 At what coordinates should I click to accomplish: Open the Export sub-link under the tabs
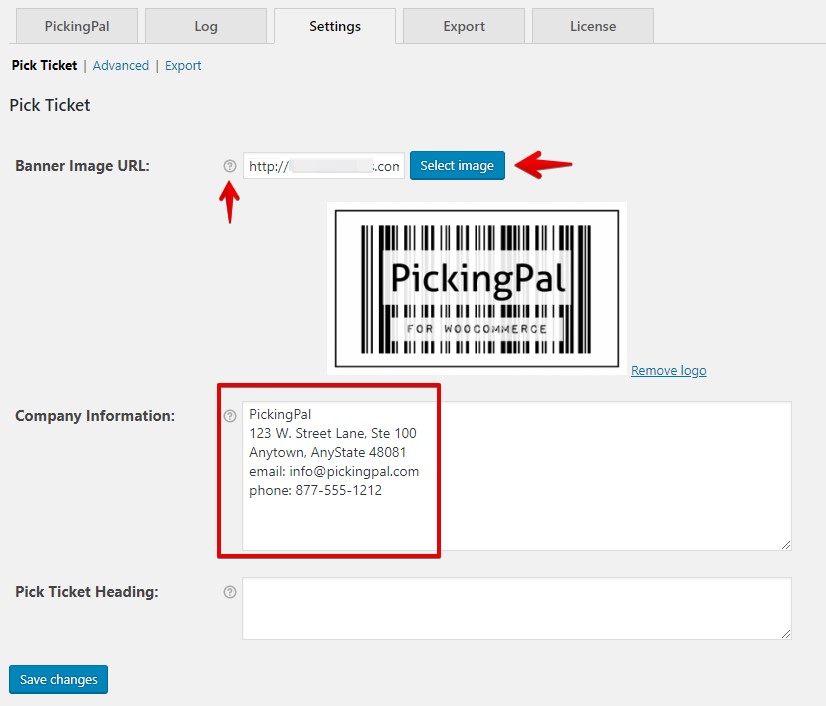(183, 65)
